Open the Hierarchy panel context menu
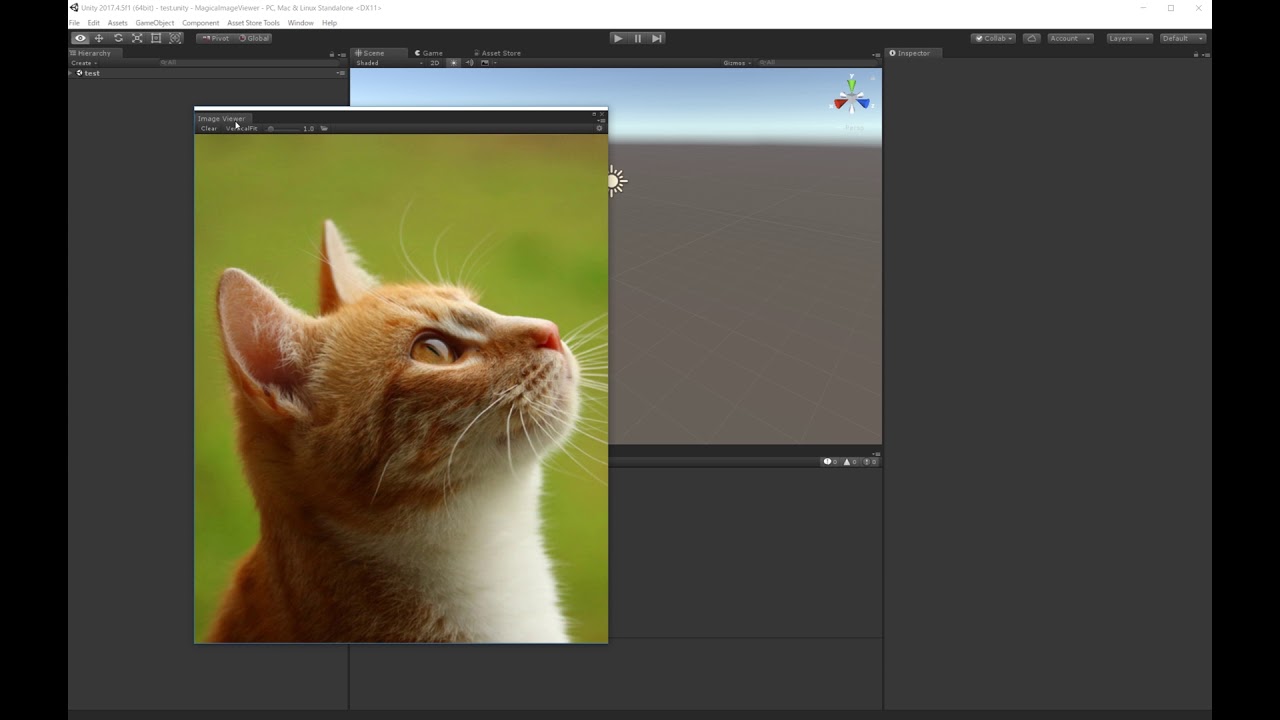This screenshot has width=1280, height=720. (341, 54)
